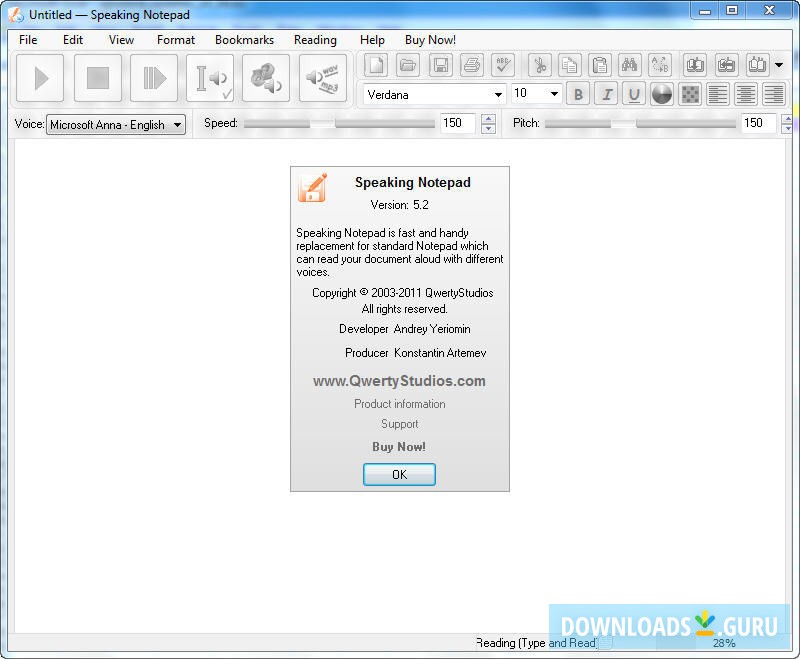Toggle the Type and Read cursor-speaker button

tap(210, 78)
